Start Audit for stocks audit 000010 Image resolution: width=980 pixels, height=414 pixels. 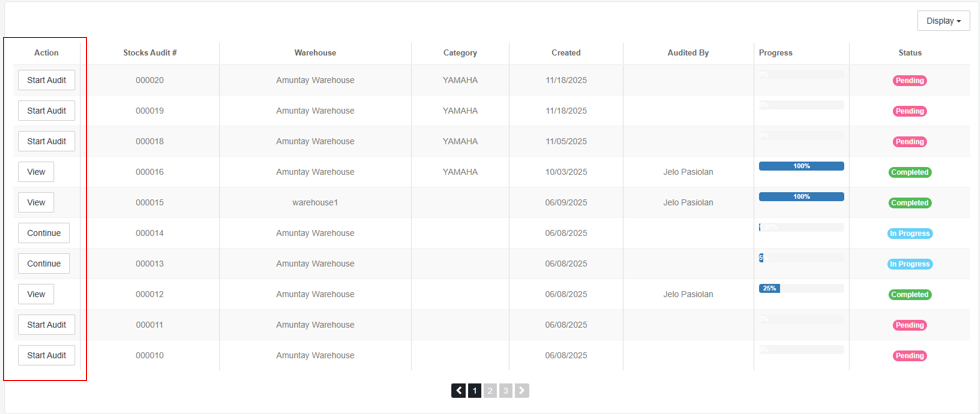tap(46, 355)
